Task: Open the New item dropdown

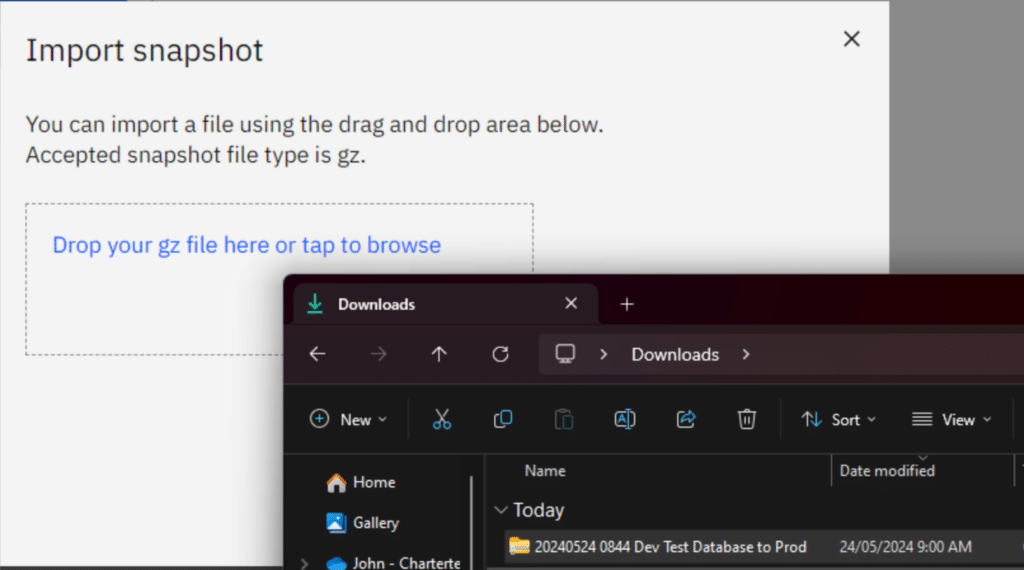Action: pyautogui.click(x=348, y=419)
